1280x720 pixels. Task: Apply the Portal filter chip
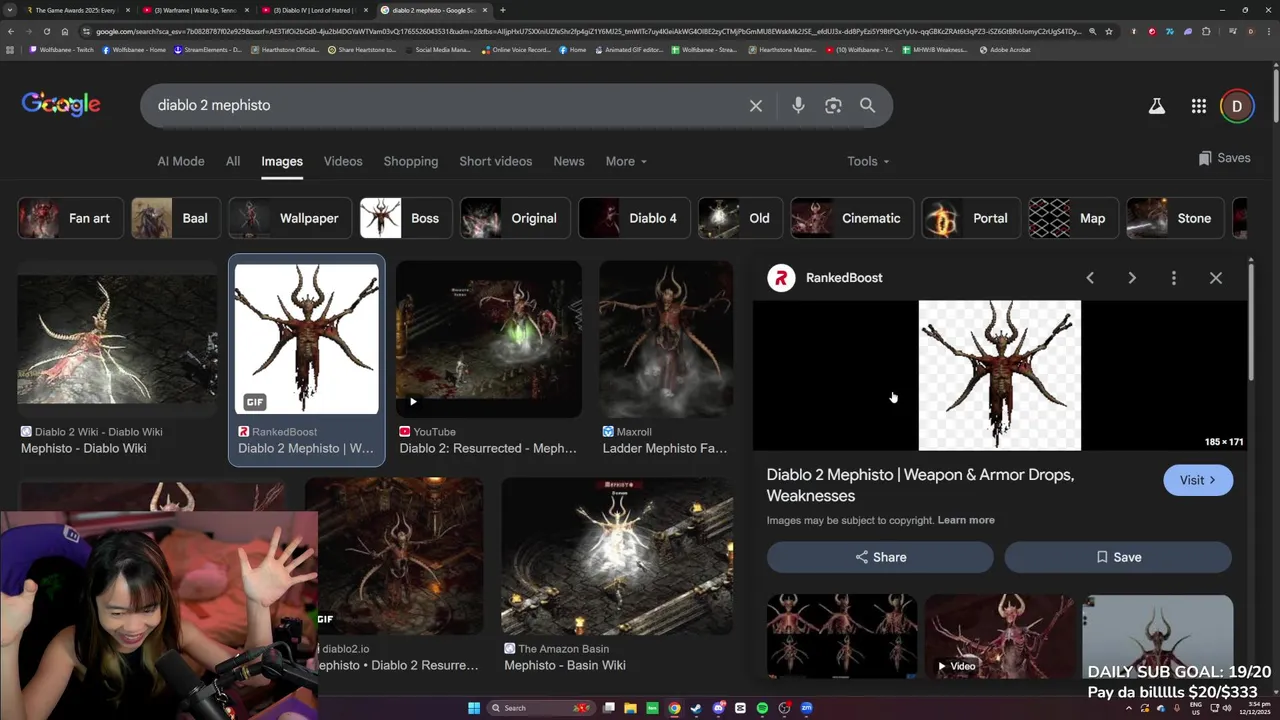pos(971,218)
